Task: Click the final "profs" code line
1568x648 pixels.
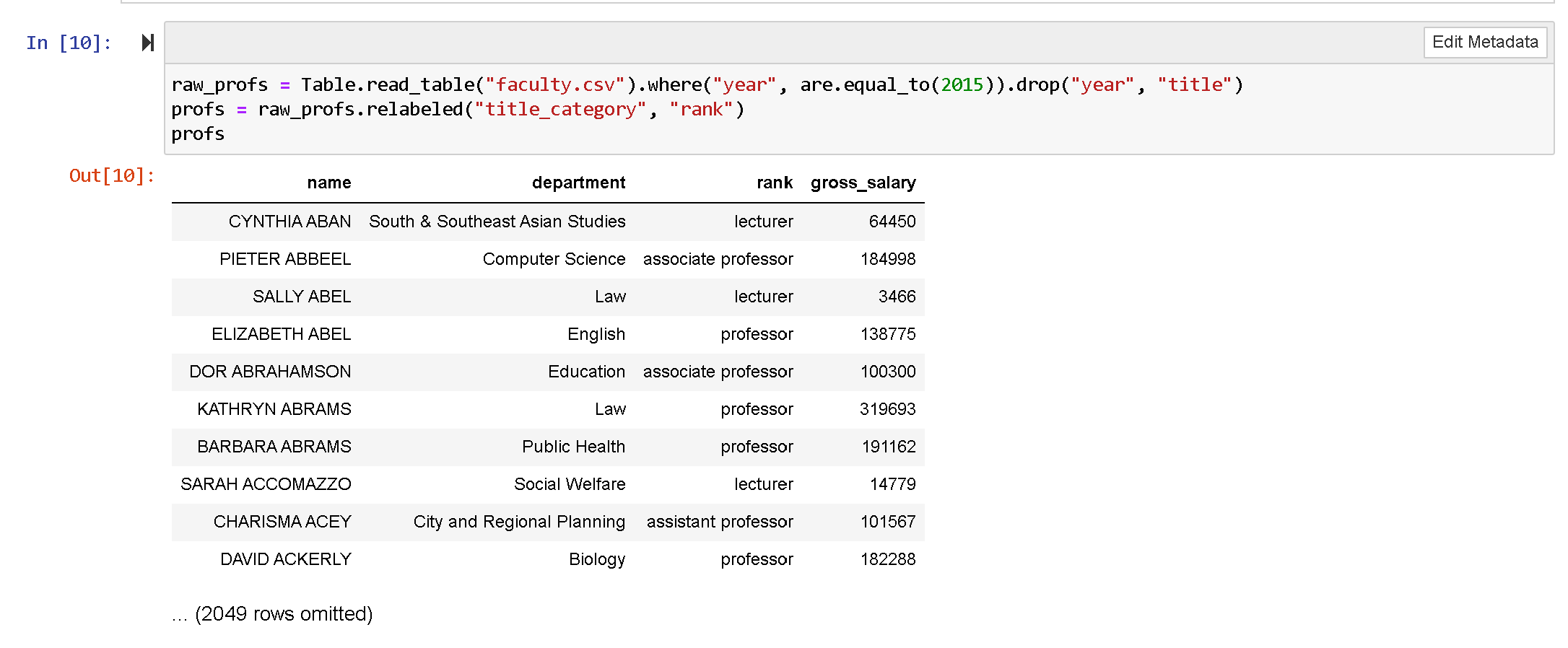Action: (x=198, y=134)
